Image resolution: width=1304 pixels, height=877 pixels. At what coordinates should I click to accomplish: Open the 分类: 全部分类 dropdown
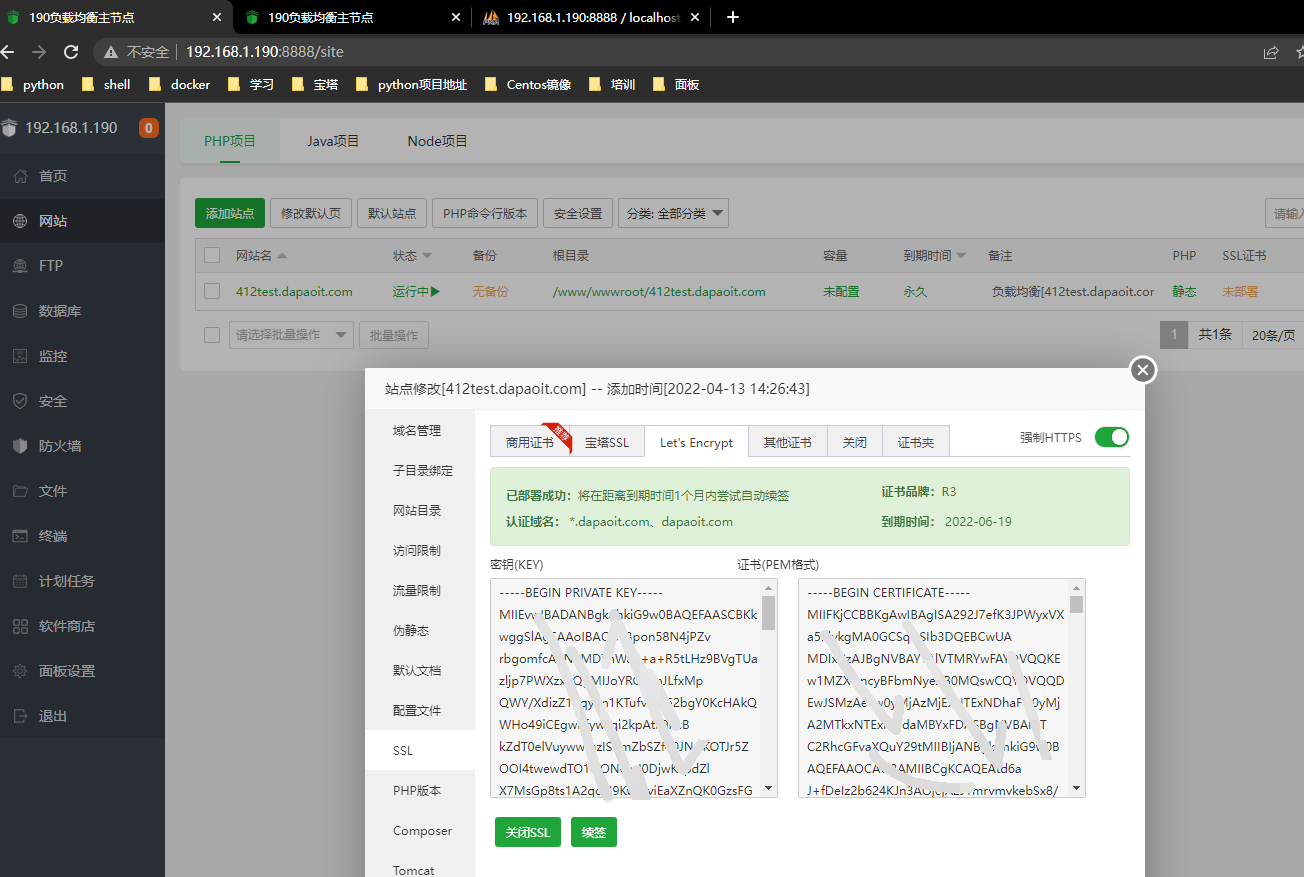tap(673, 213)
